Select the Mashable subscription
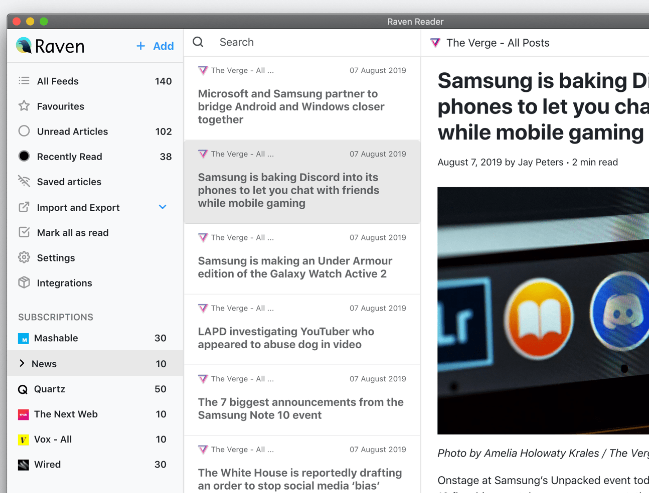The image size is (649, 493). coord(95,338)
